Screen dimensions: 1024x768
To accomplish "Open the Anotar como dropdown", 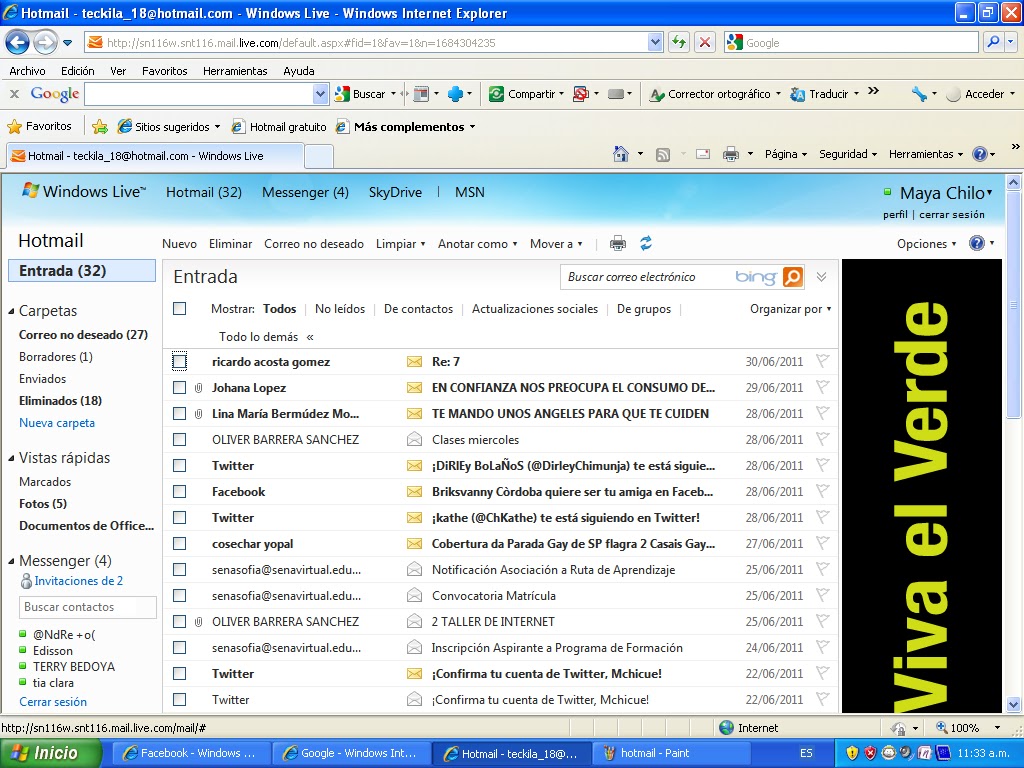I will click(x=477, y=244).
